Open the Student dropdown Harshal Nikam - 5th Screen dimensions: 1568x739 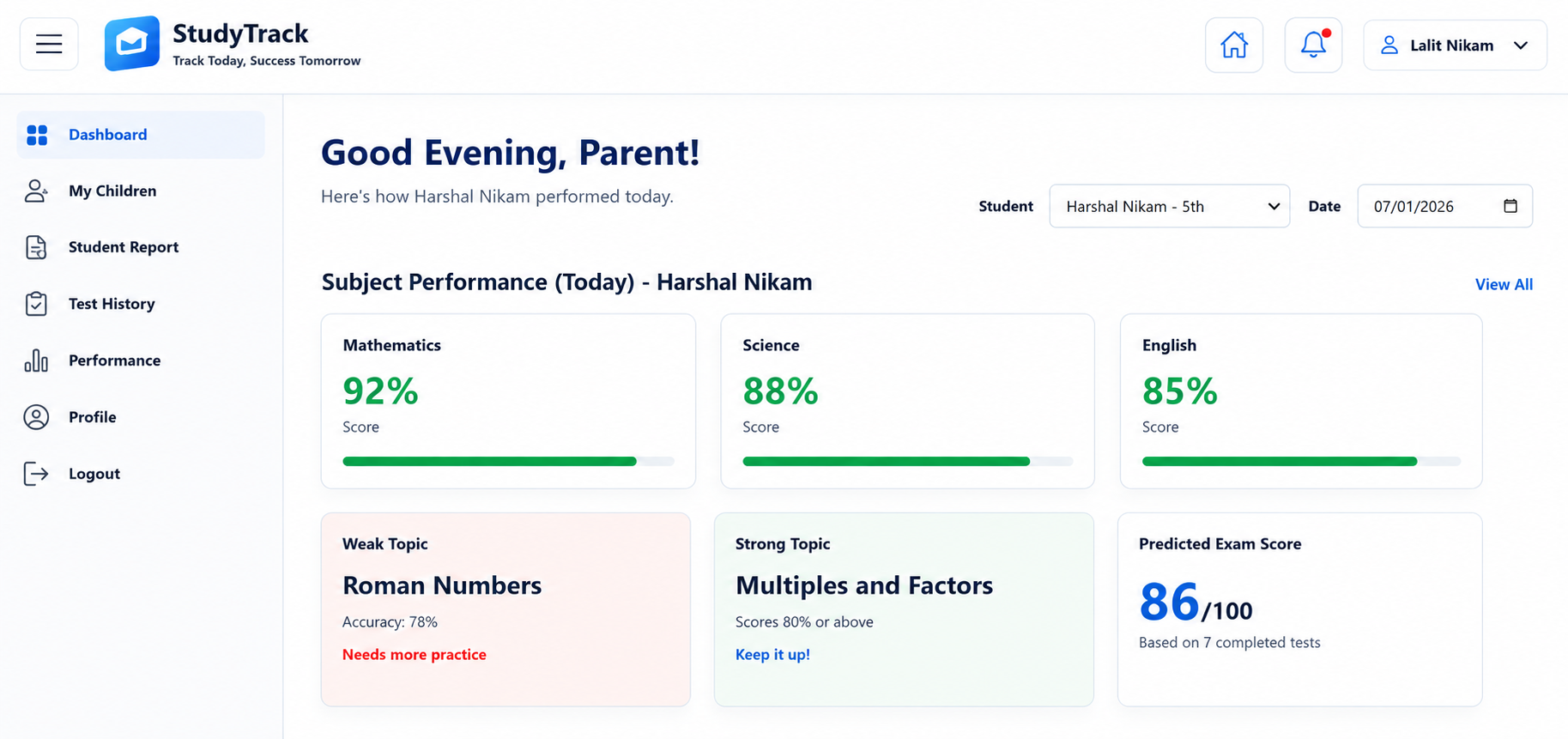pyautogui.click(x=1169, y=206)
